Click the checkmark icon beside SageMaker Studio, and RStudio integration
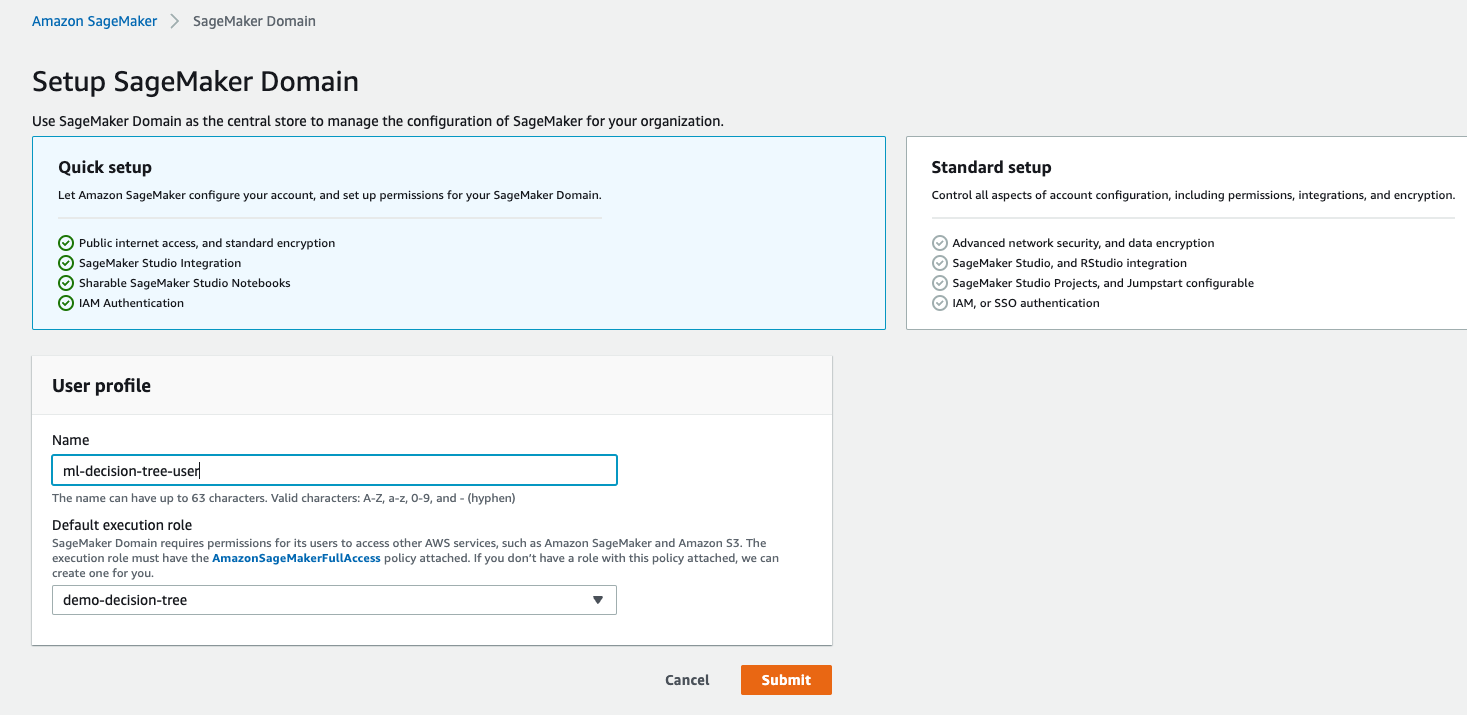 click(x=940, y=262)
